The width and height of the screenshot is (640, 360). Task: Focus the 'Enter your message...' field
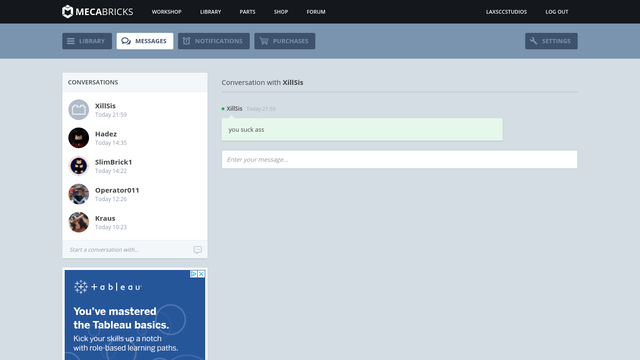pos(399,159)
